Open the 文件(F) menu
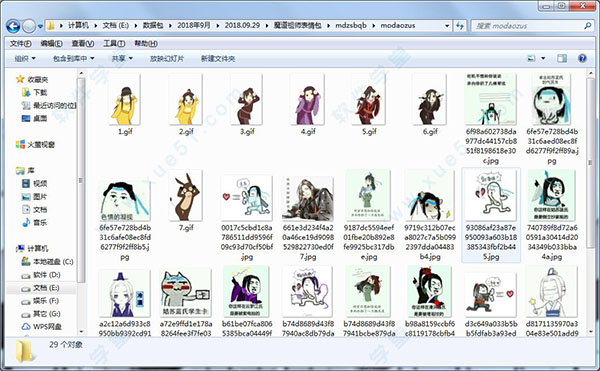Image resolution: width=600 pixels, height=371 pixels. coord(20,44)
